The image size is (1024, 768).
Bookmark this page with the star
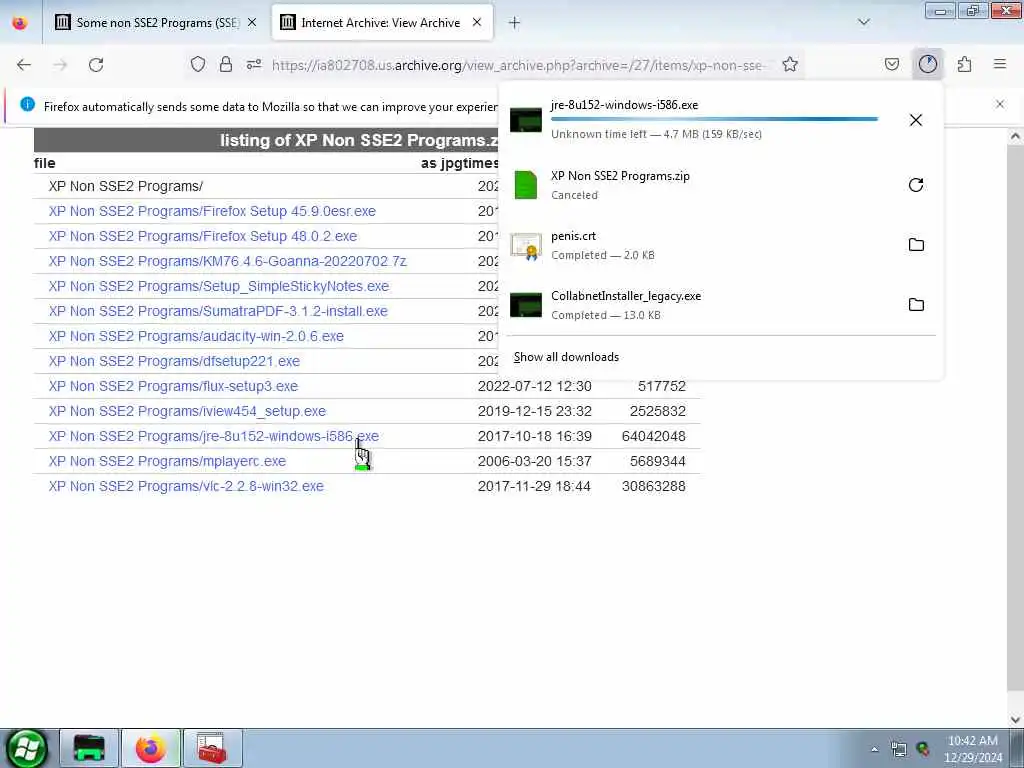(x=790, y=64)
